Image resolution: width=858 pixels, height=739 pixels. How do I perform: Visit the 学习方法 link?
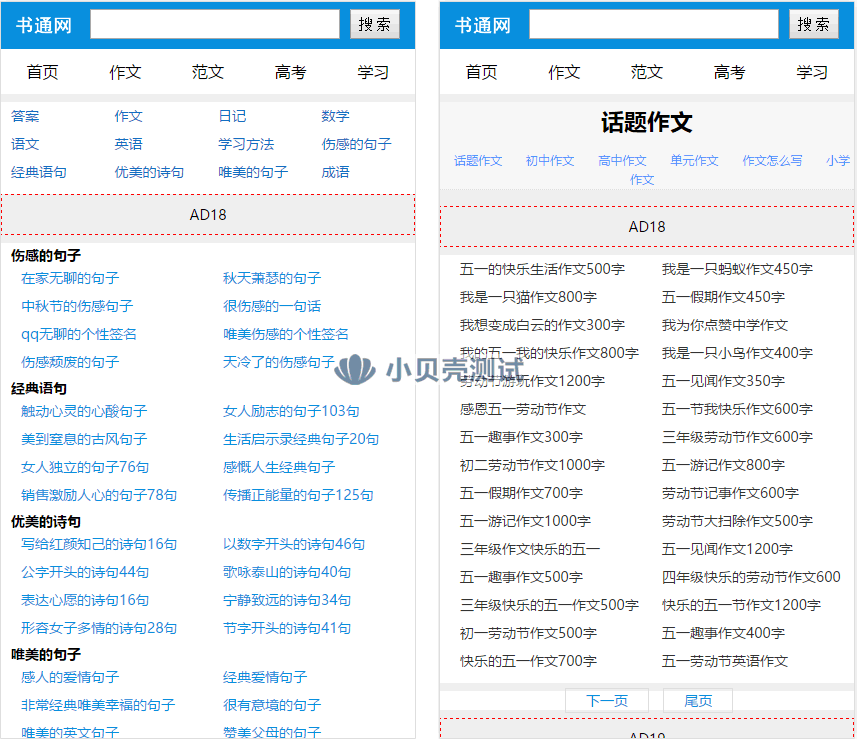point(246,144)
